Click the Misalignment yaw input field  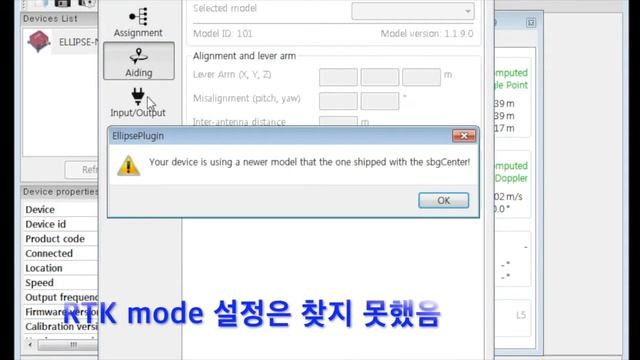click(x=380, y=101)
